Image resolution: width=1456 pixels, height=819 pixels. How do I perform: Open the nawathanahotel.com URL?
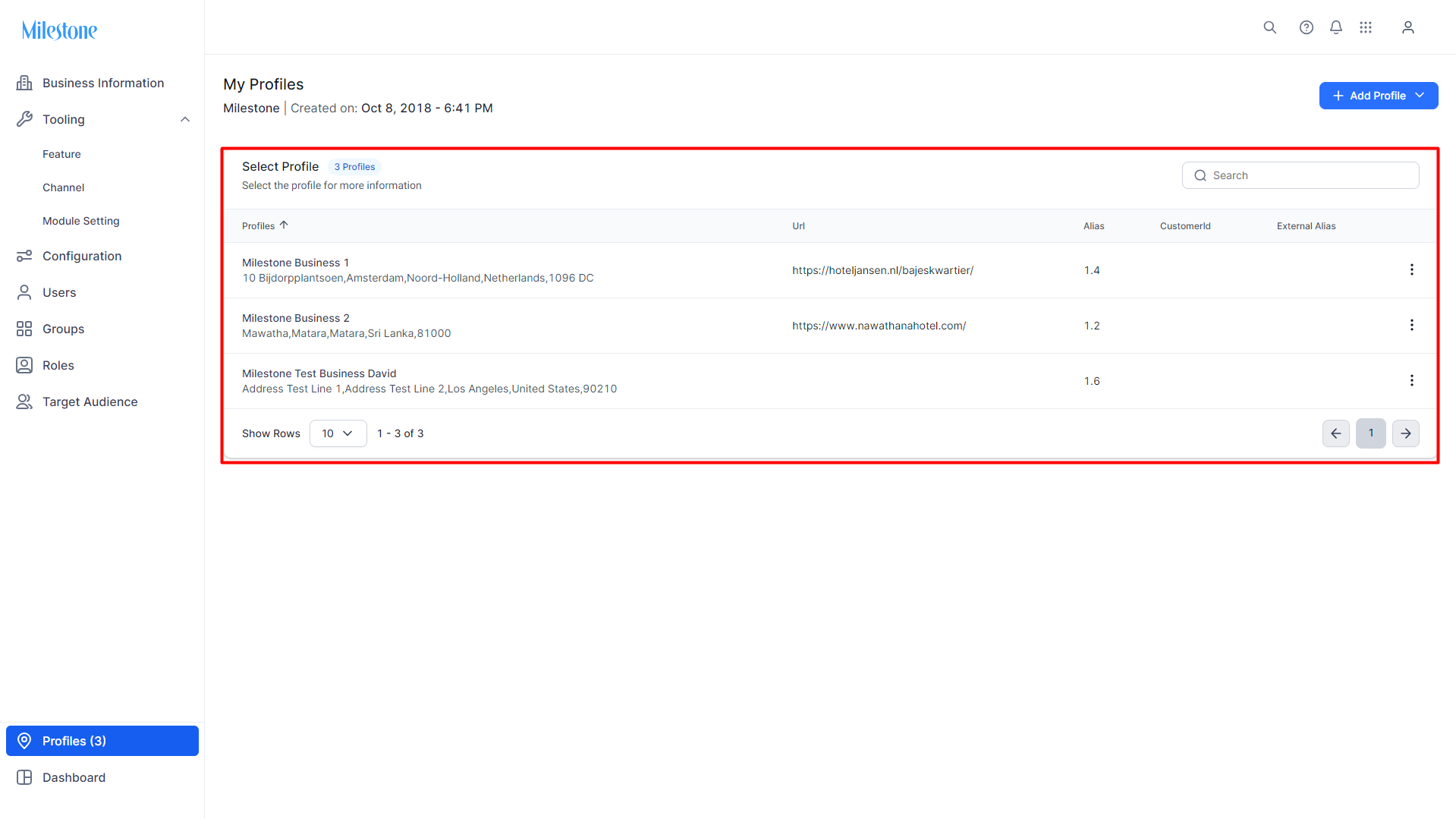[879, 326]
